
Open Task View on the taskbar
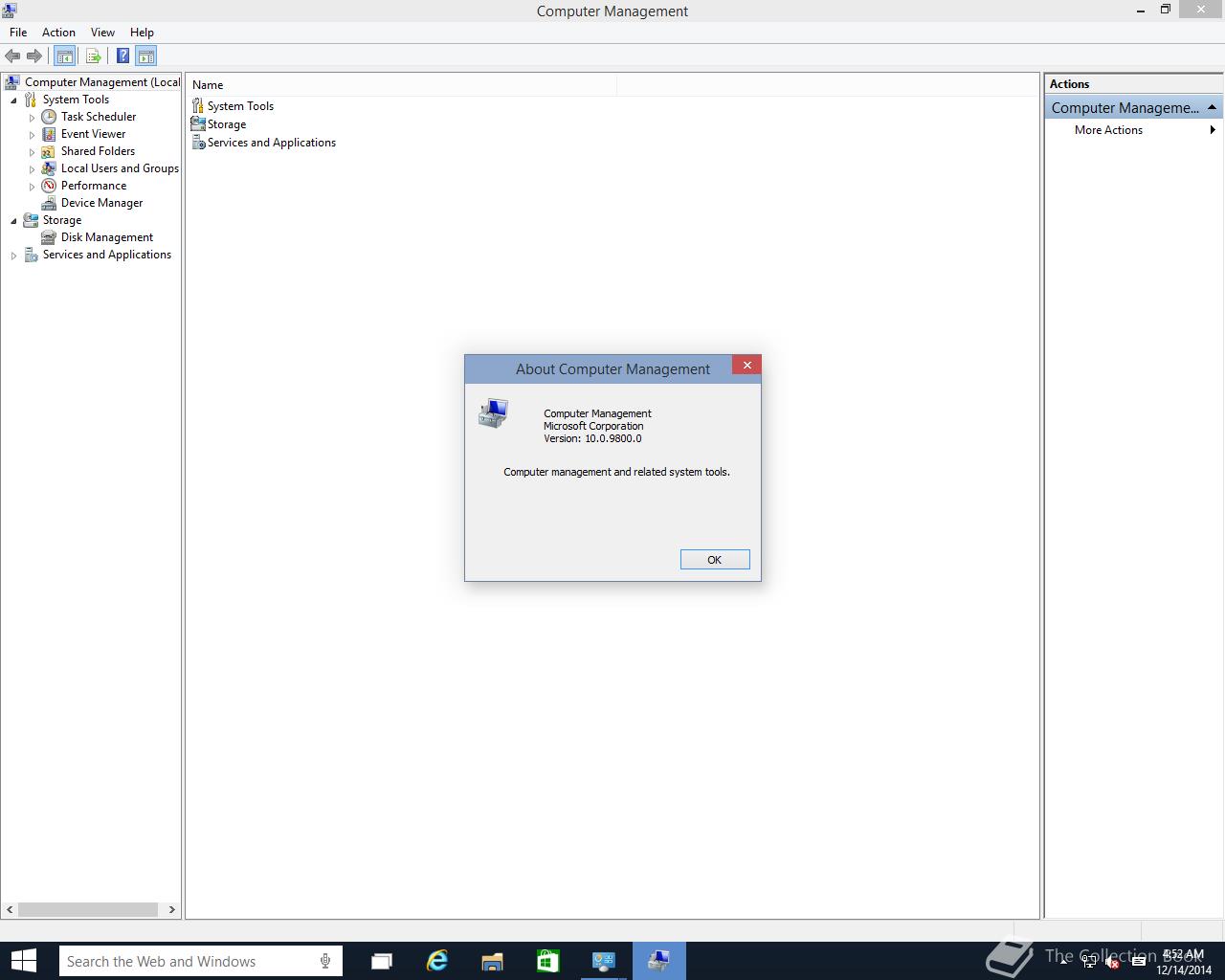click(x=382, y=961)
